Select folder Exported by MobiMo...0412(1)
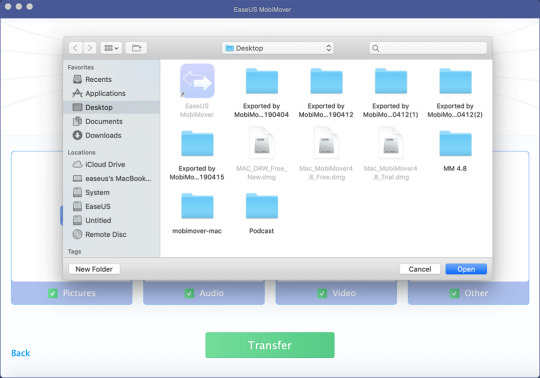The image size is (540, 378). point(391,81)
